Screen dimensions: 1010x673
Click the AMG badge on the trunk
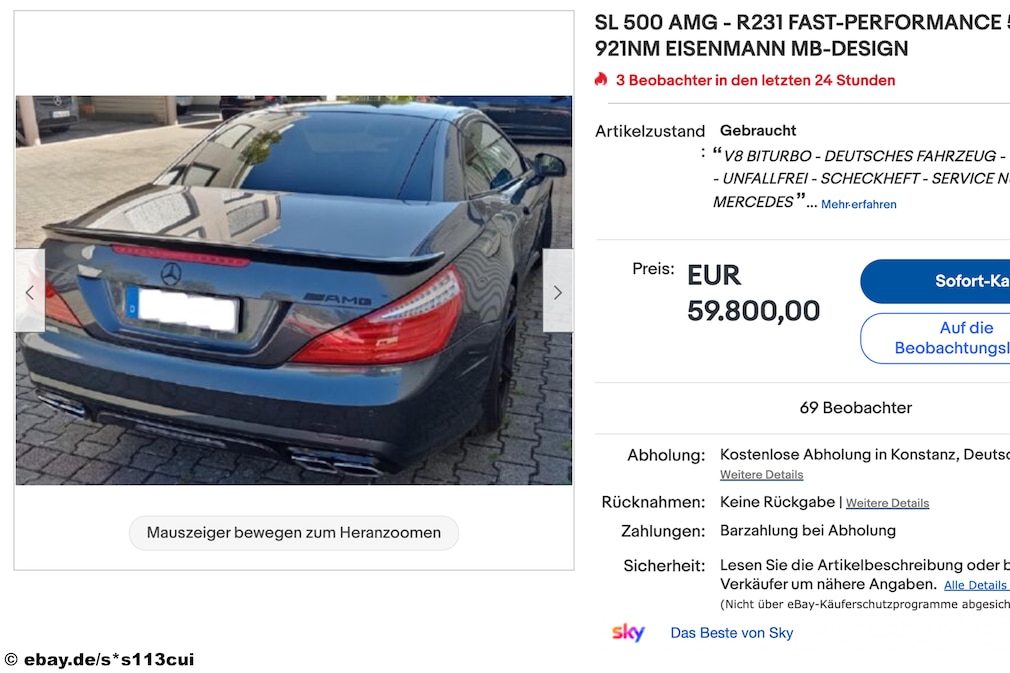click(339, 299)
